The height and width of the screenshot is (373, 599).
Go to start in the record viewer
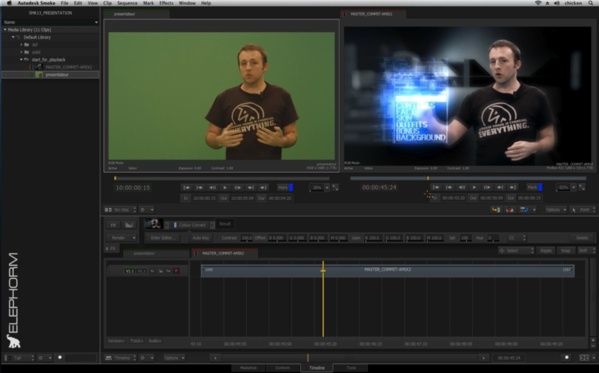coord(436,187)
